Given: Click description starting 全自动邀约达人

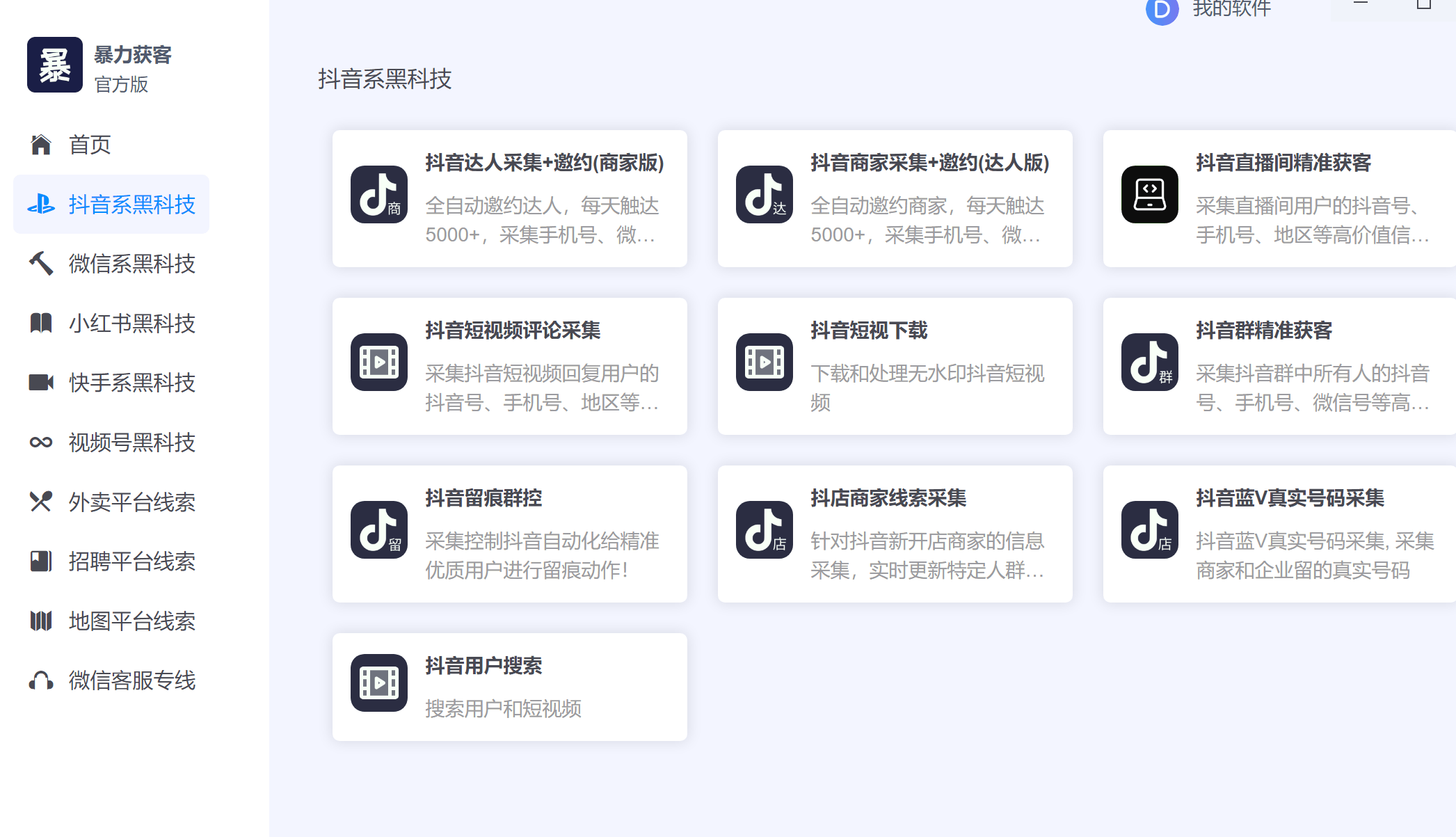Looking at the screenshot, I should (x=542, y=221).
